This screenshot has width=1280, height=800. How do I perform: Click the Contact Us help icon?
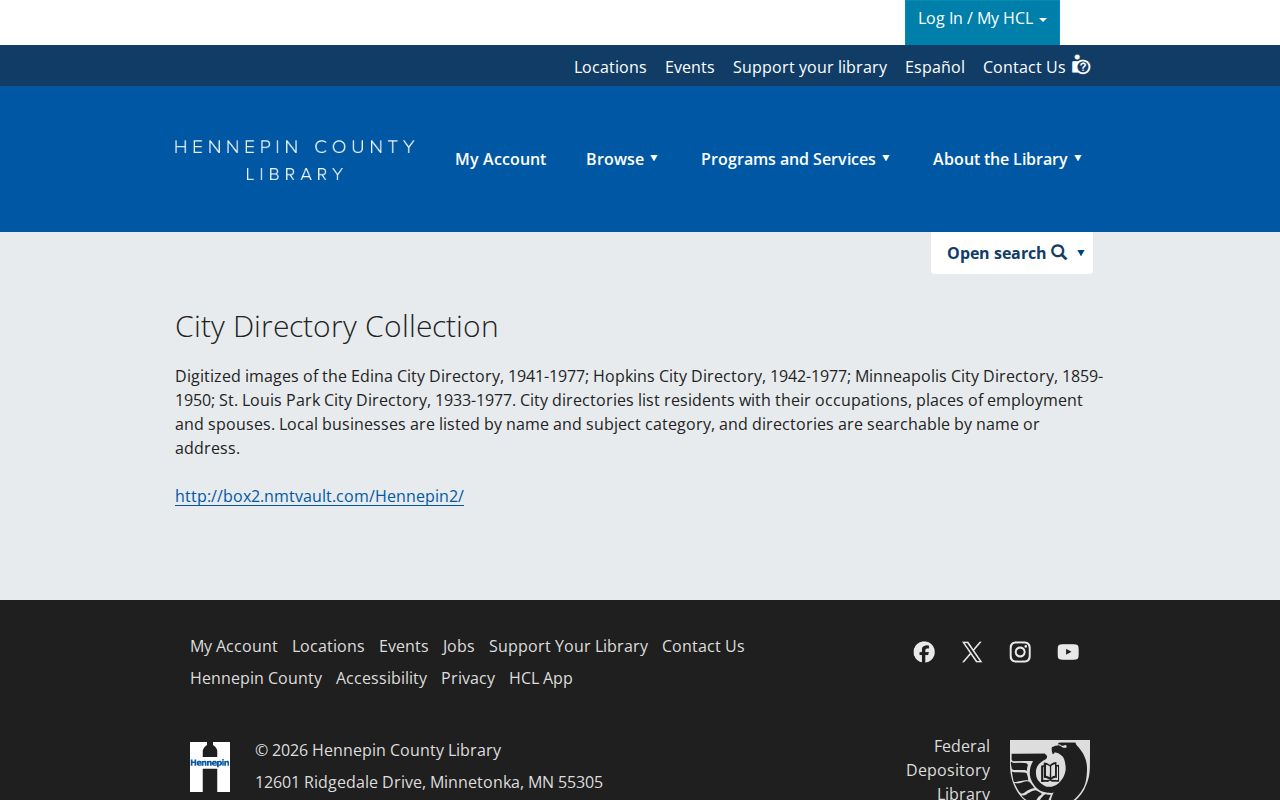pyautogui.click(x=1081, y=66)
